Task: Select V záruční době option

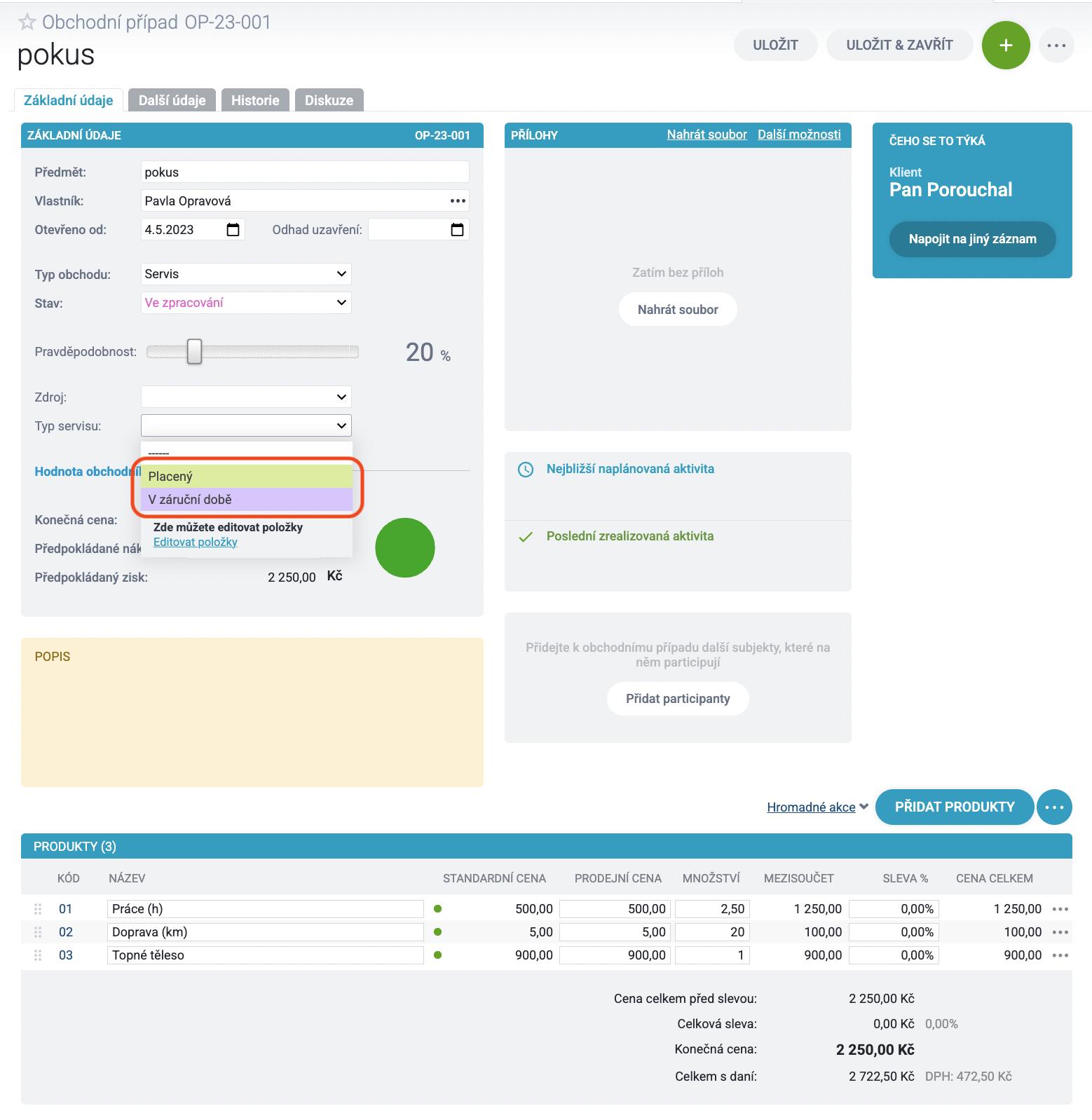Action: point(247,500)
